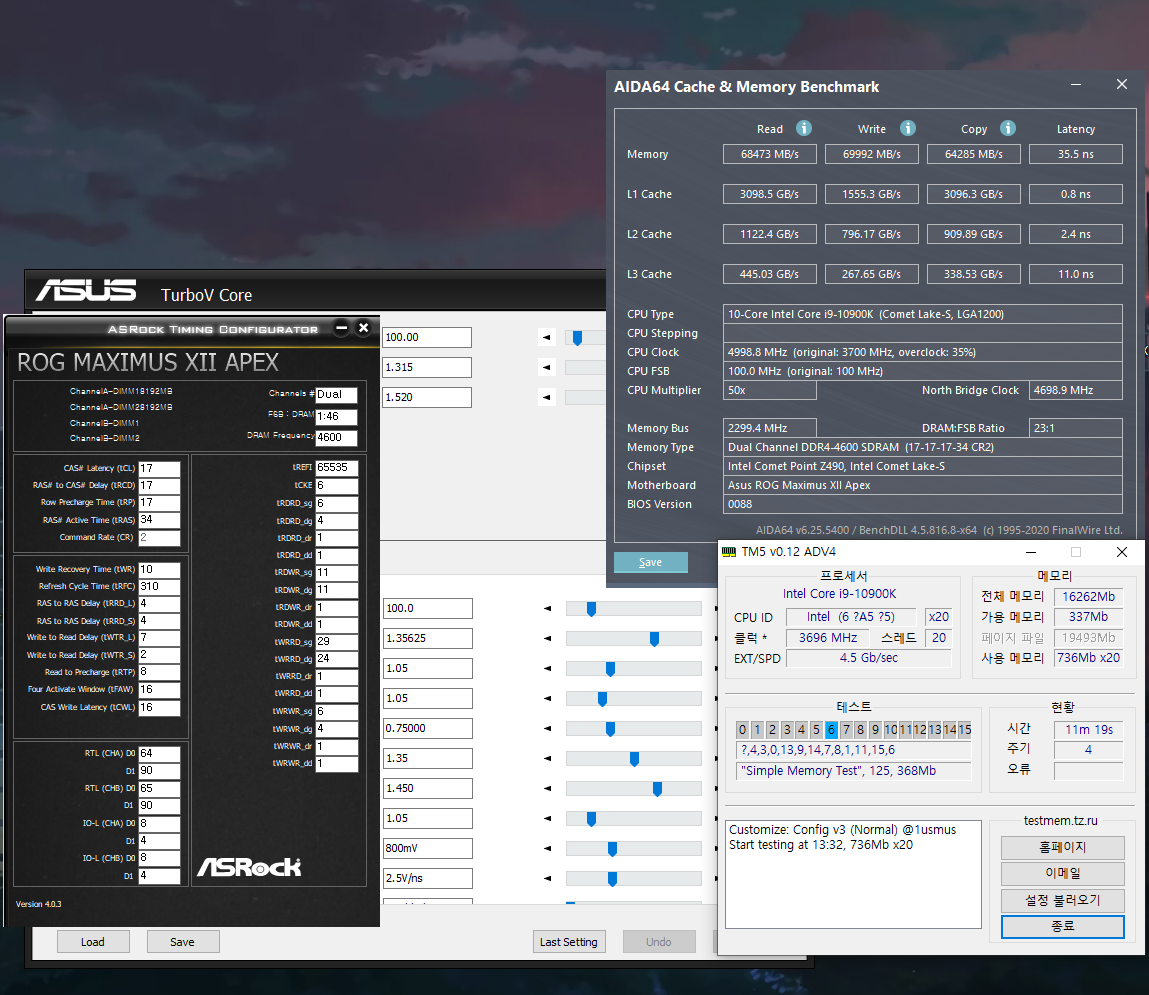Click the 홈페이지 button in TM5
Image resolution: width=1149 pixels, height=995 pixels.
(1063, 848)
